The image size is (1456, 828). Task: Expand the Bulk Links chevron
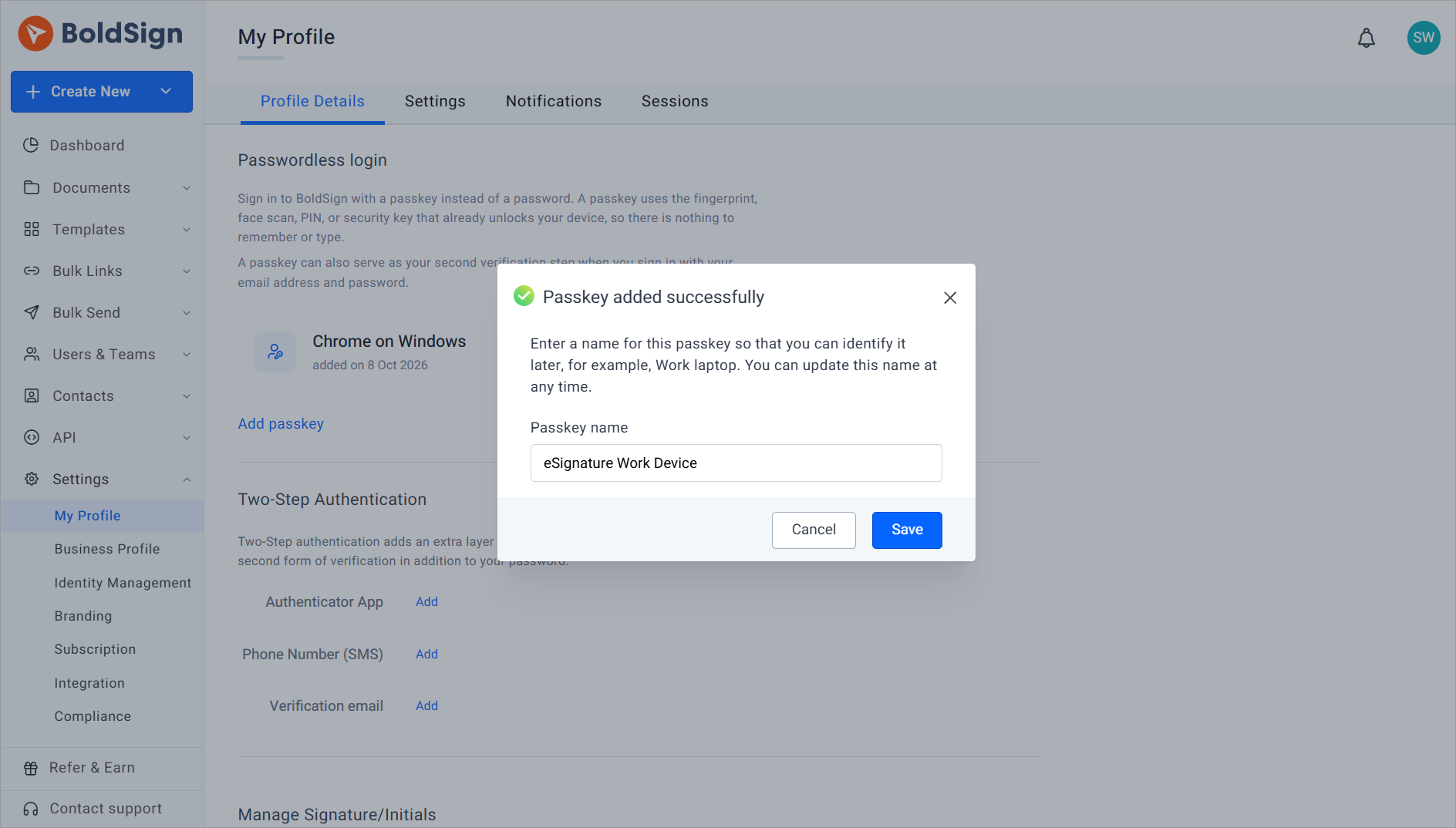[187, 271]
